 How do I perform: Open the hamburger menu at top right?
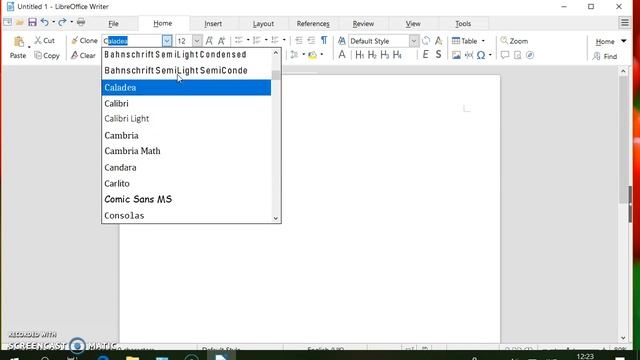[x=624, y=23]
